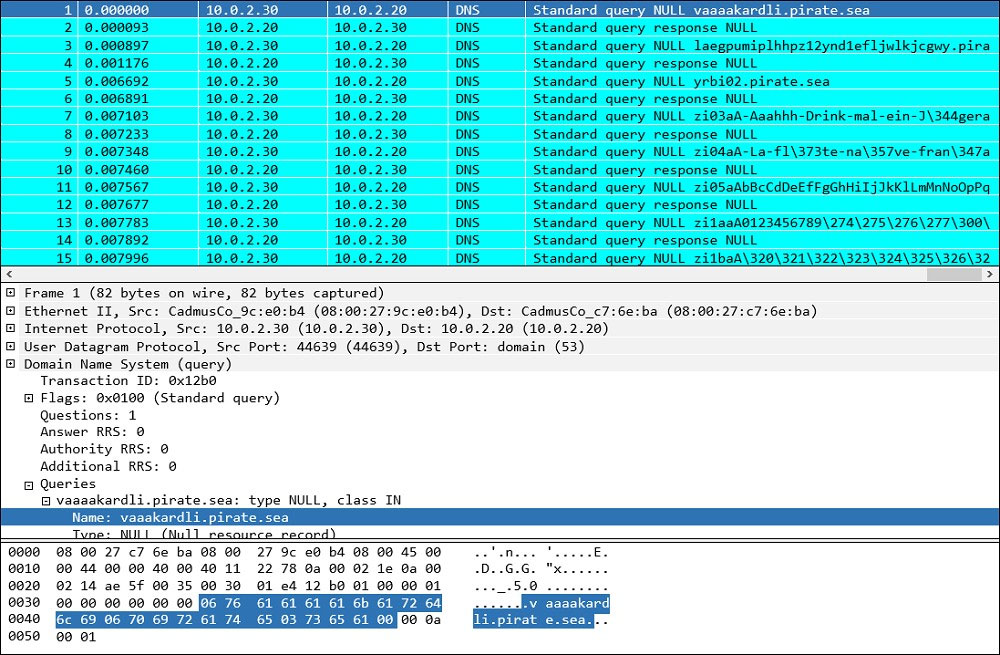Select packet 6 at time 0.006891
Image resolution: width=1000 pixels, height=655 pixels.
click(500, 99)
